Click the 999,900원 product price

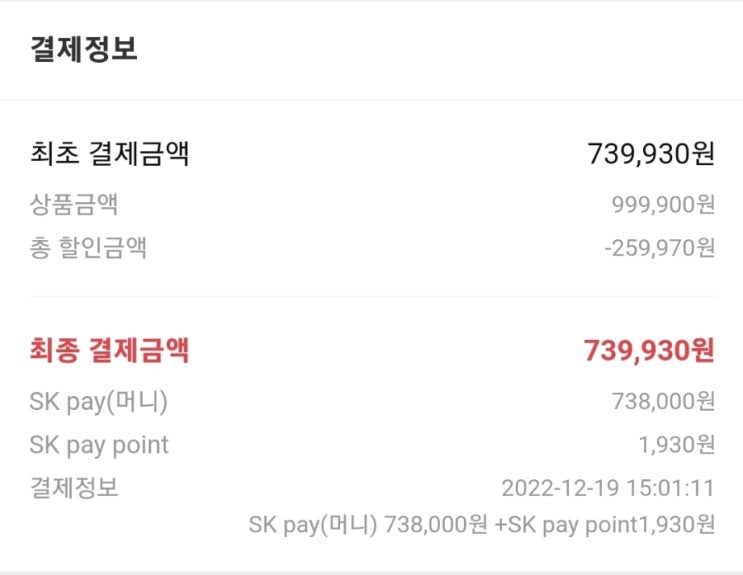(x=663, y=205)
